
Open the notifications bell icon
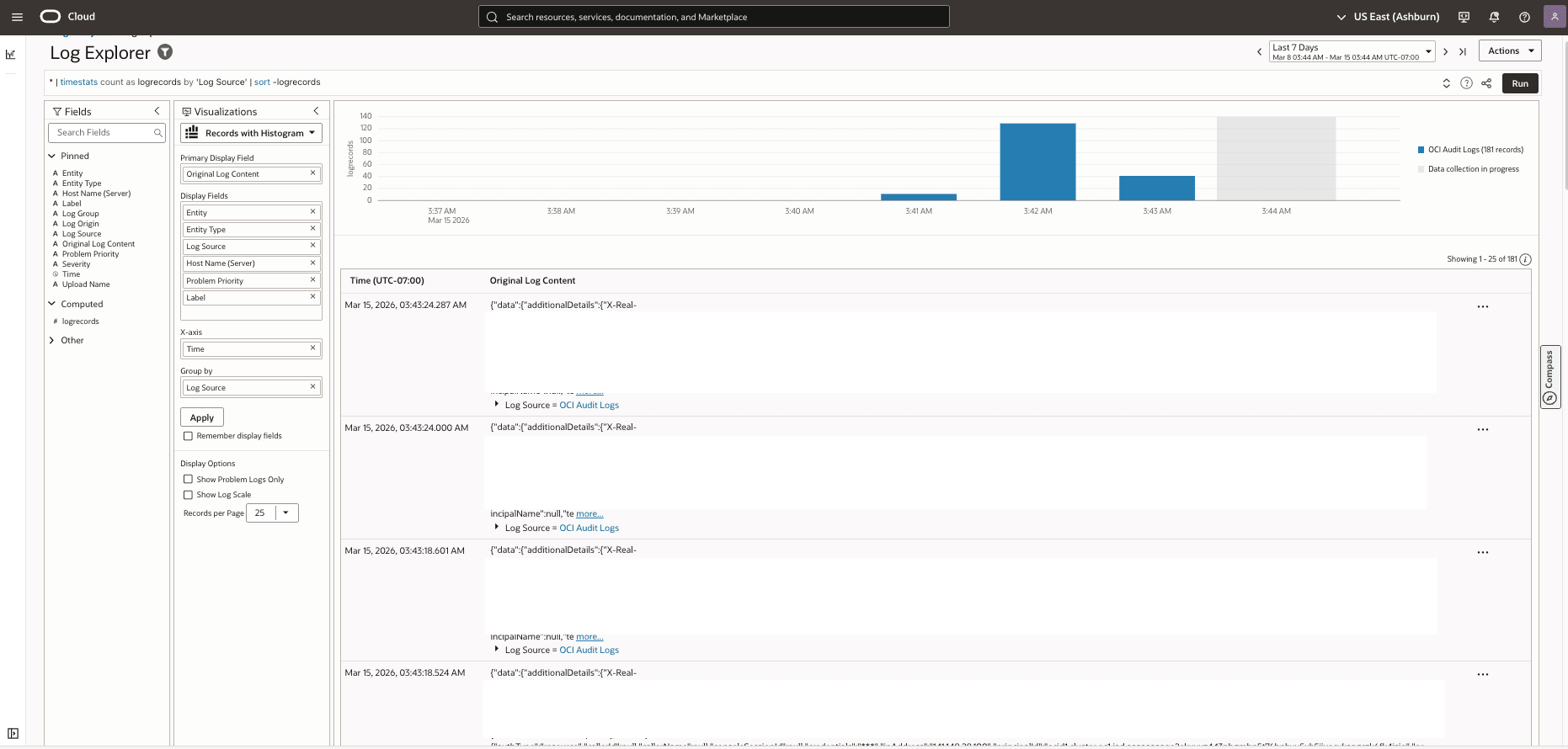(1494, 17)
